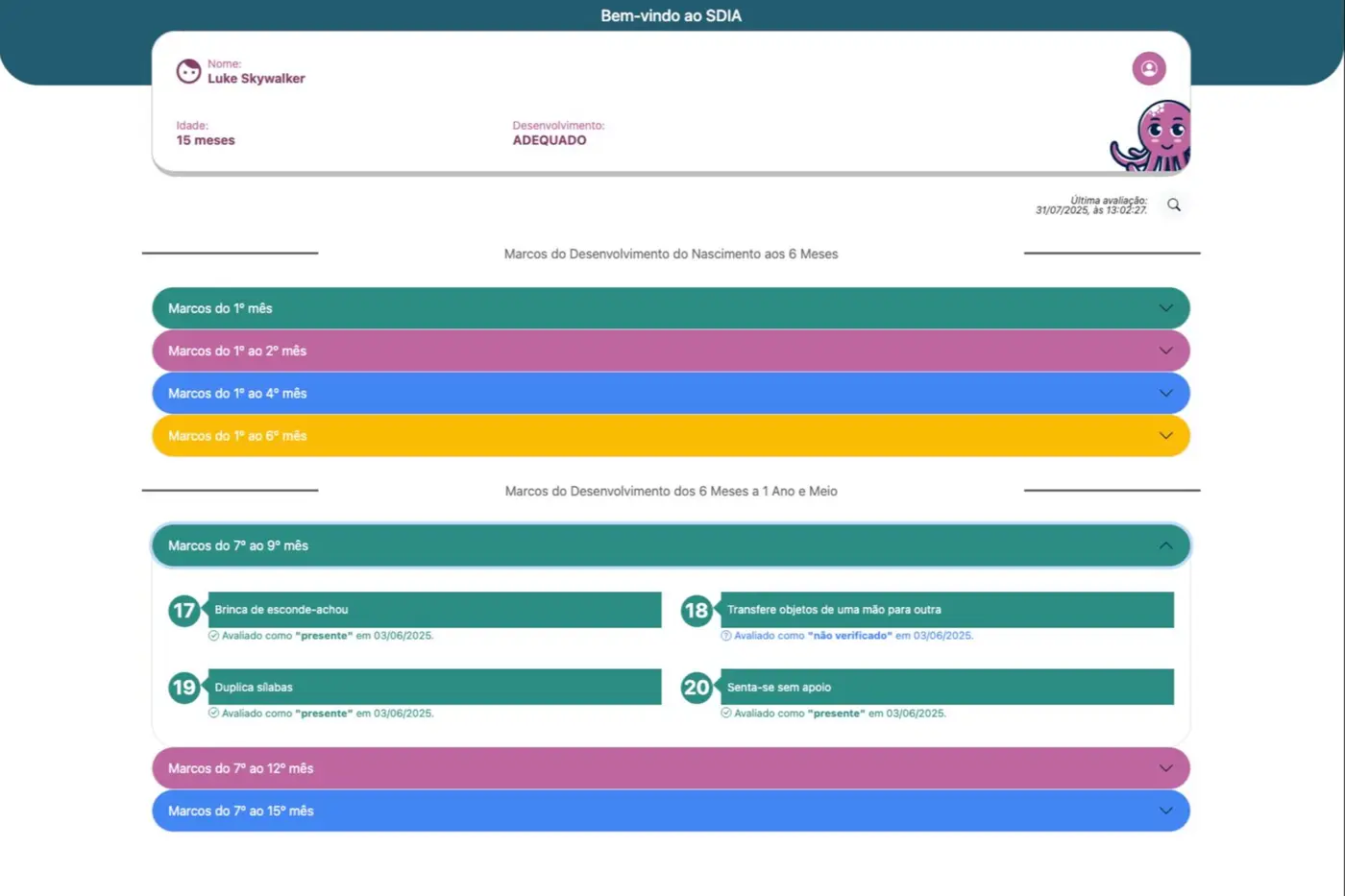1345x896 pixels.
Task: Select milestone number 18 badge
Action: pyautogui.click(x=696, y=610)
